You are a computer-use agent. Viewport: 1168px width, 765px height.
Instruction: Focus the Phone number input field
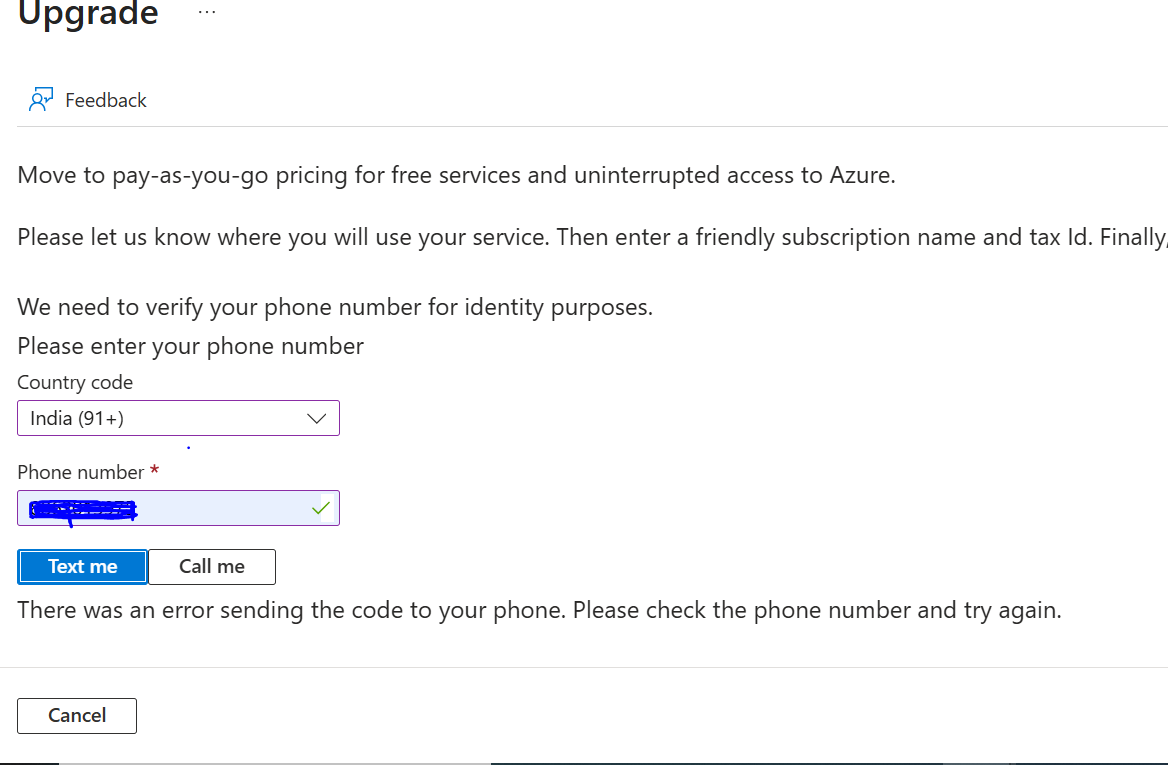(x=220, y=508)
